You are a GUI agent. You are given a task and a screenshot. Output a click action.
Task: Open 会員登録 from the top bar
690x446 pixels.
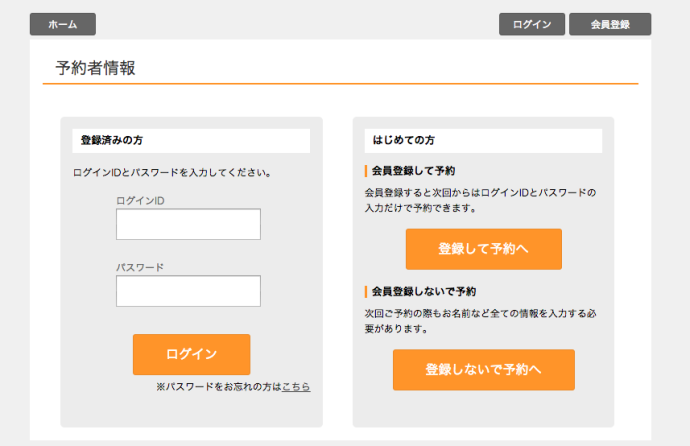coord(610,24)
